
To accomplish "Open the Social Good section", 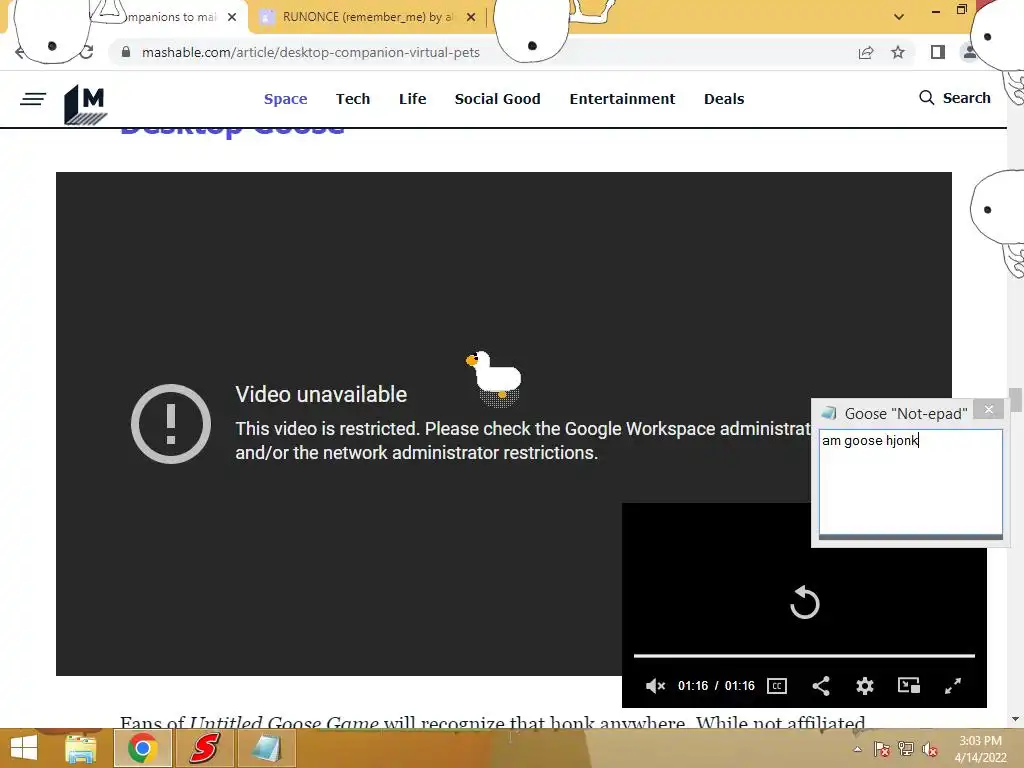I will [x=497, y=99].
